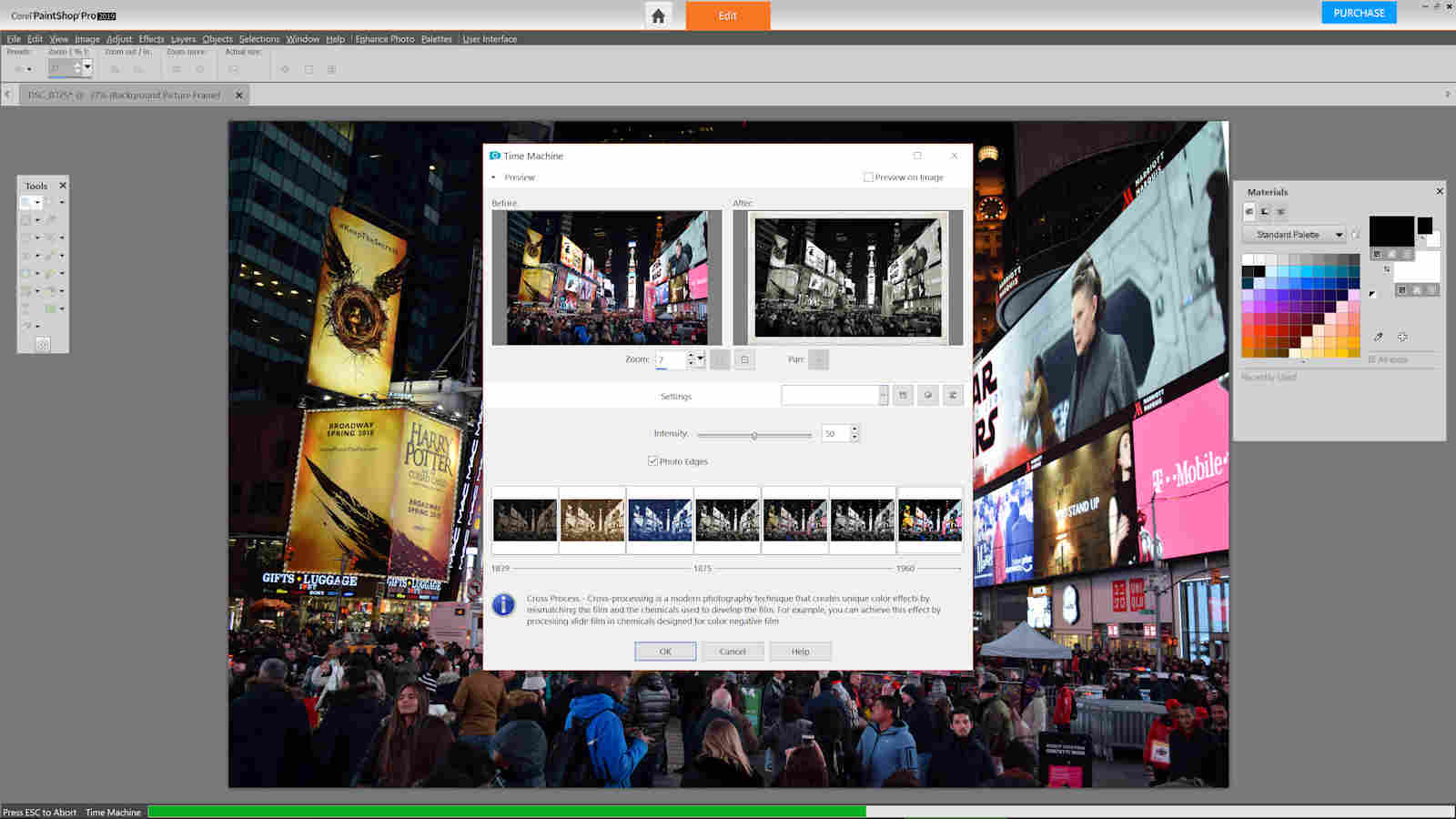Open the Selections menu
Screen dimensions: 1456x819
pyautogui.click(x=259, y=39)
